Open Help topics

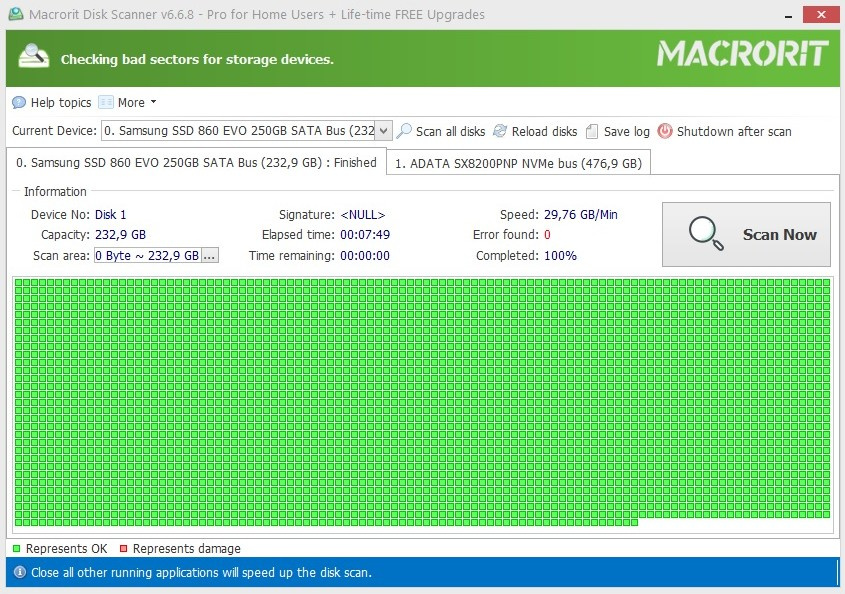(52, 102)
